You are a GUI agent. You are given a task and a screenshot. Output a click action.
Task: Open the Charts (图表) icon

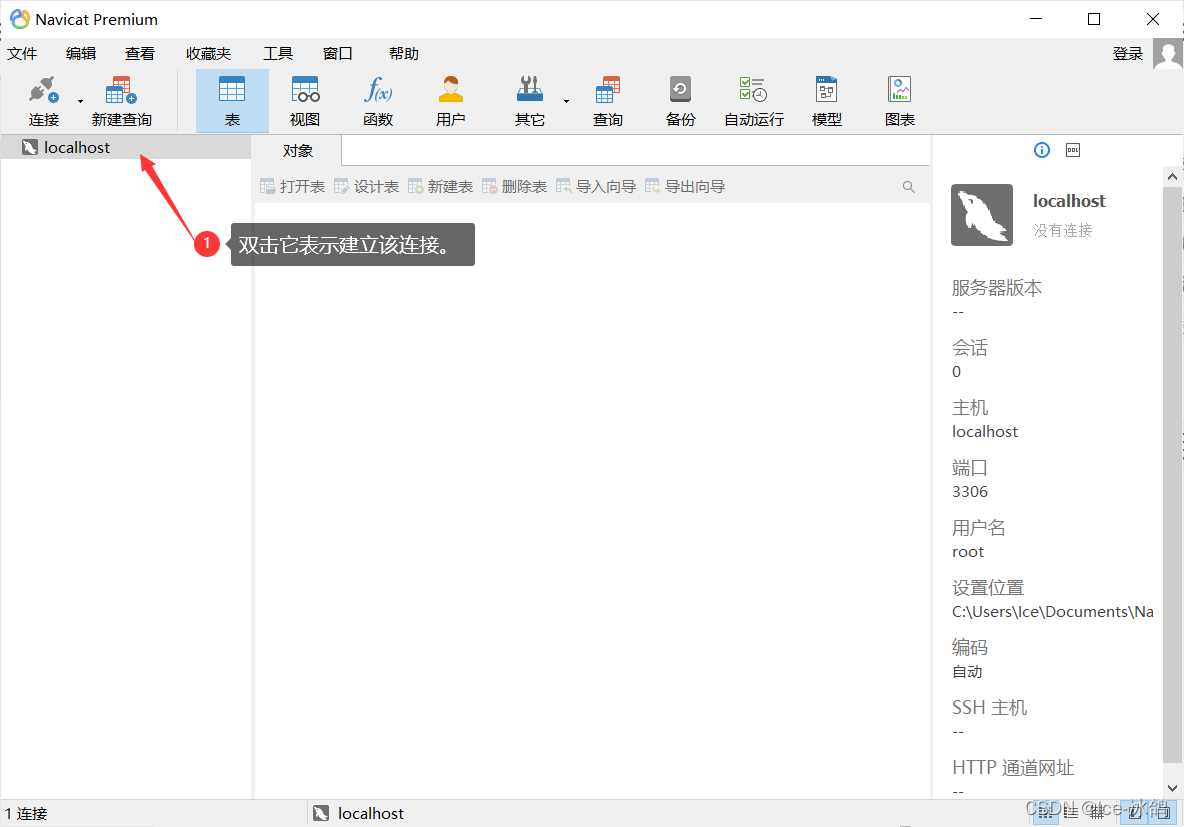coord(899,100)
